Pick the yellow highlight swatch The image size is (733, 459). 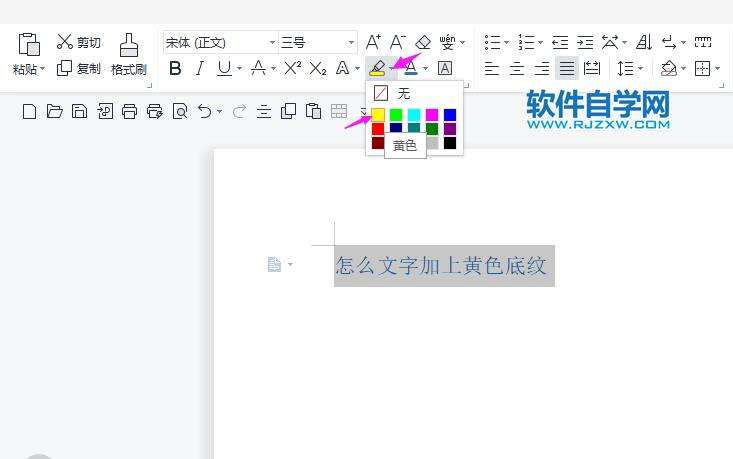[x=378, y=115]
